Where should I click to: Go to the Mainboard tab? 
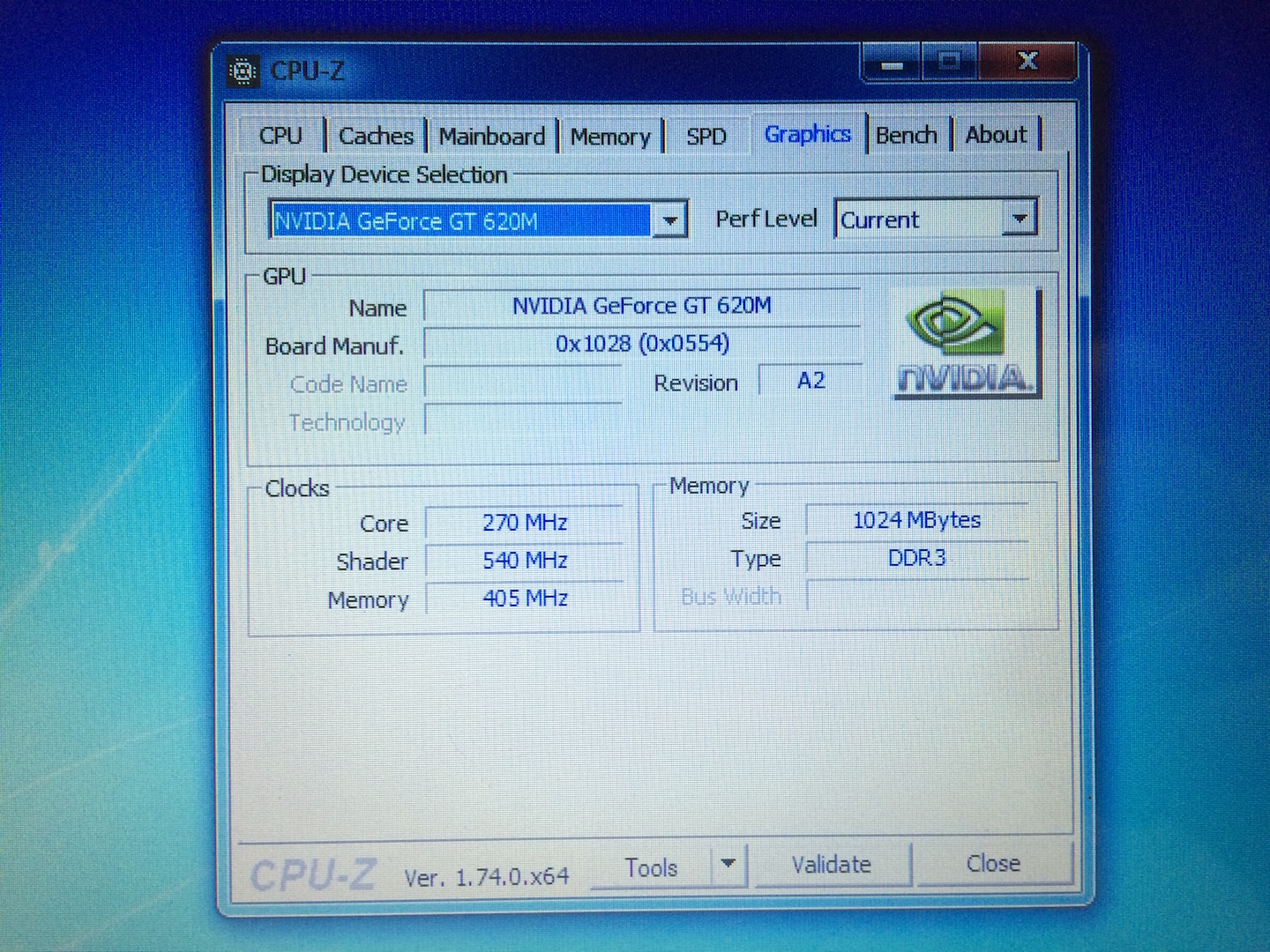[x=492, y=137]
